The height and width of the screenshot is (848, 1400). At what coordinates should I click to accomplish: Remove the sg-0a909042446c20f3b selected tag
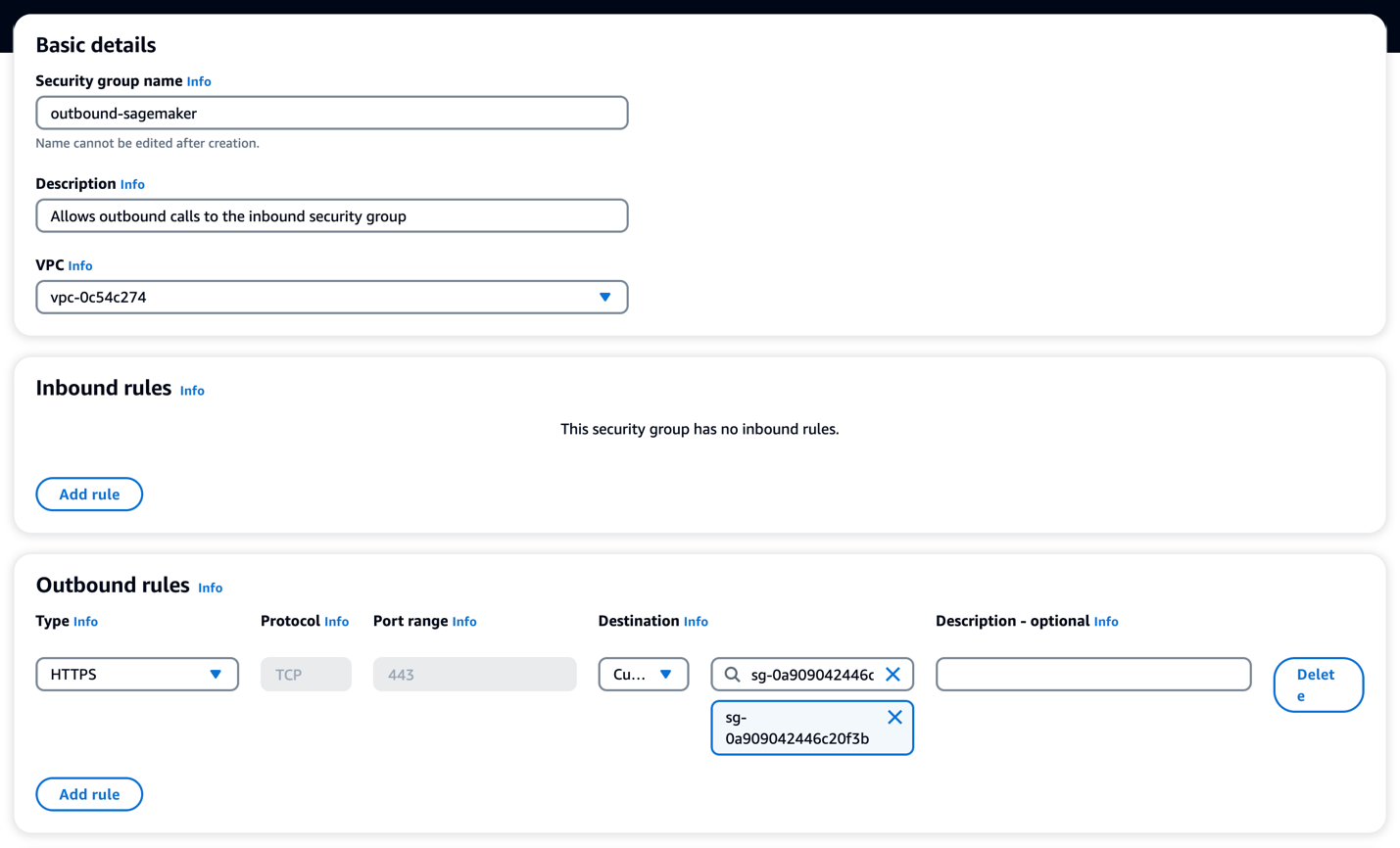pyautogui.click(x=893, y=717)
